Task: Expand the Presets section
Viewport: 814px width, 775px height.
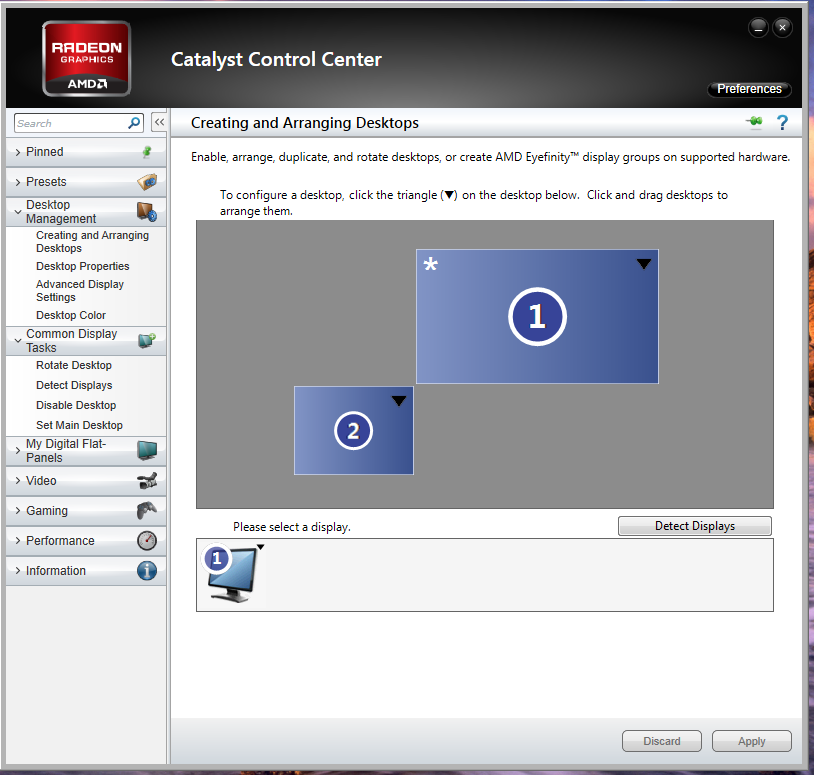Action: pos(18,182)
